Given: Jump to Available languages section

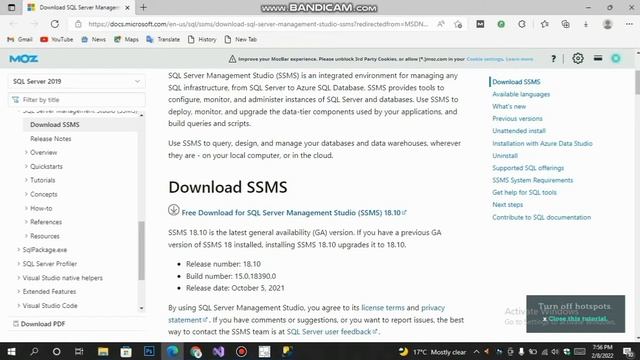Looking at the screenshot, I should click(521, 94).
